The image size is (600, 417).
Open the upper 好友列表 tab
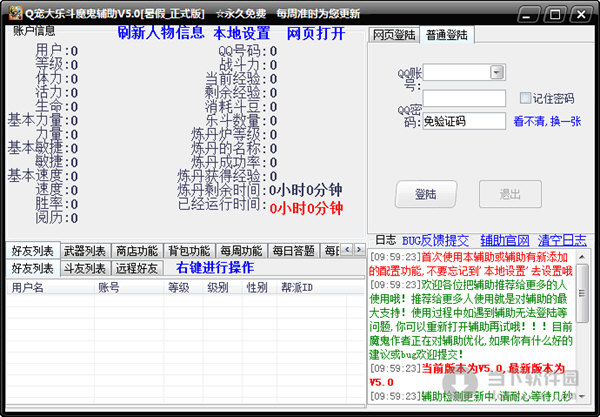pos(33,251)
